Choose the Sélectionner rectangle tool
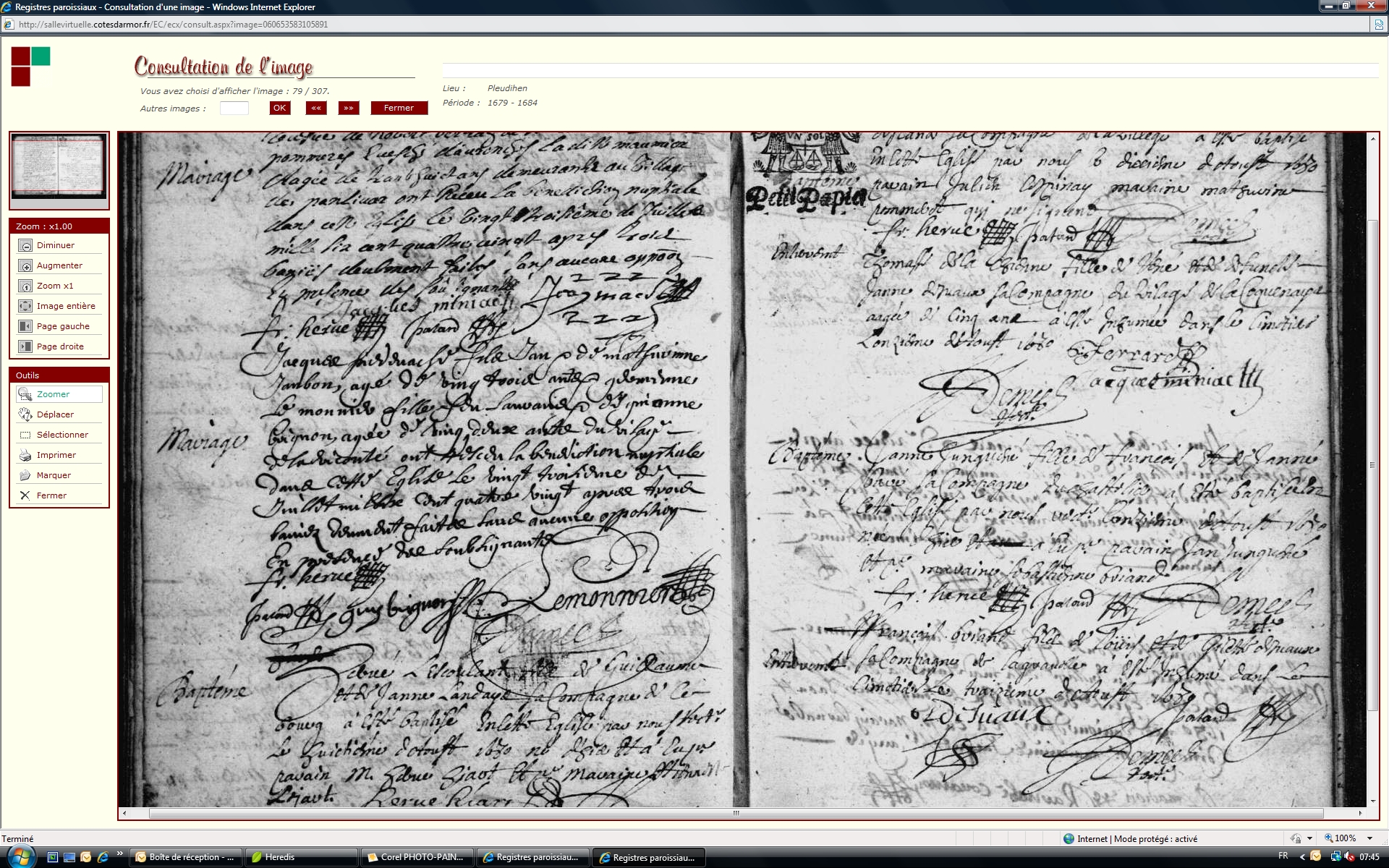1389x868 pixels. (25, 435)
